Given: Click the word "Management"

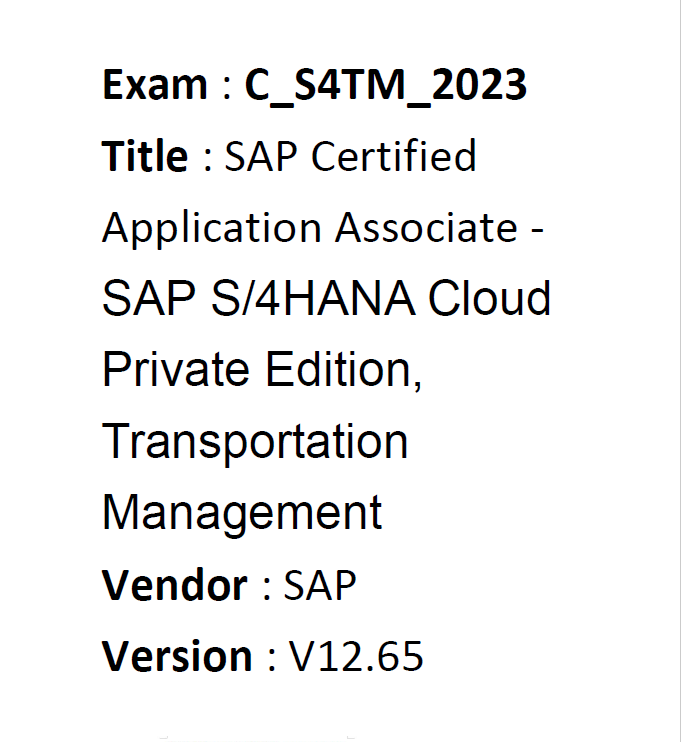Looking at the screenshot, I should [242, 514].
